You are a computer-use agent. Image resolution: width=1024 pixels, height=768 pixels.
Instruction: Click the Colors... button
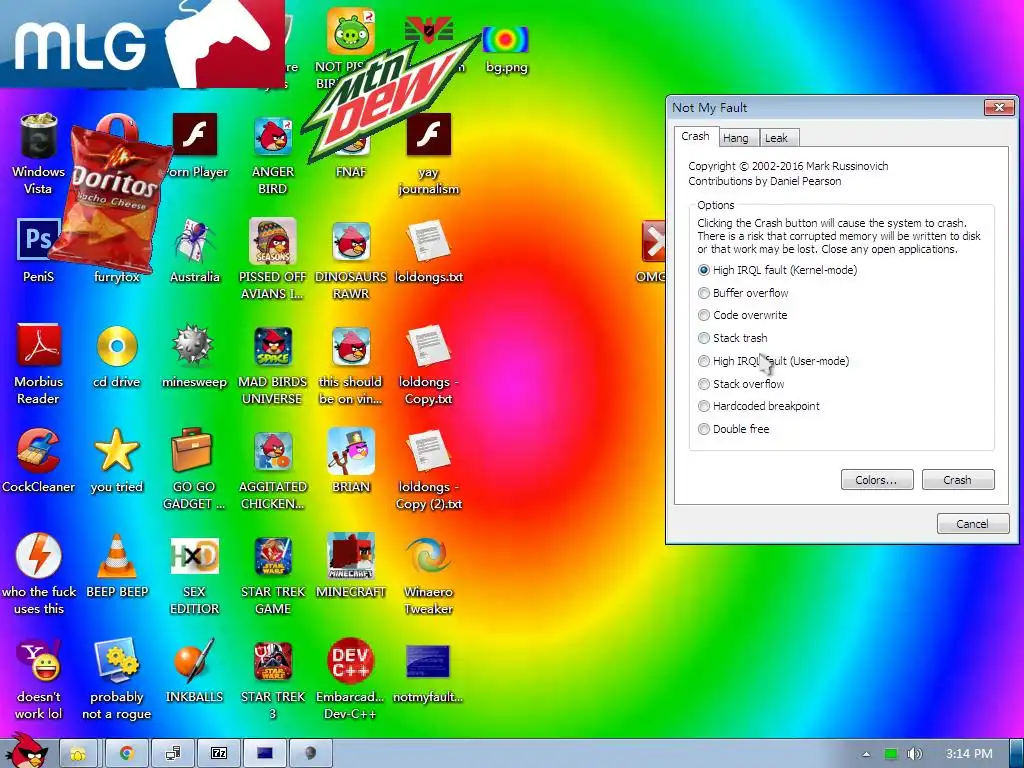[876, 479]
